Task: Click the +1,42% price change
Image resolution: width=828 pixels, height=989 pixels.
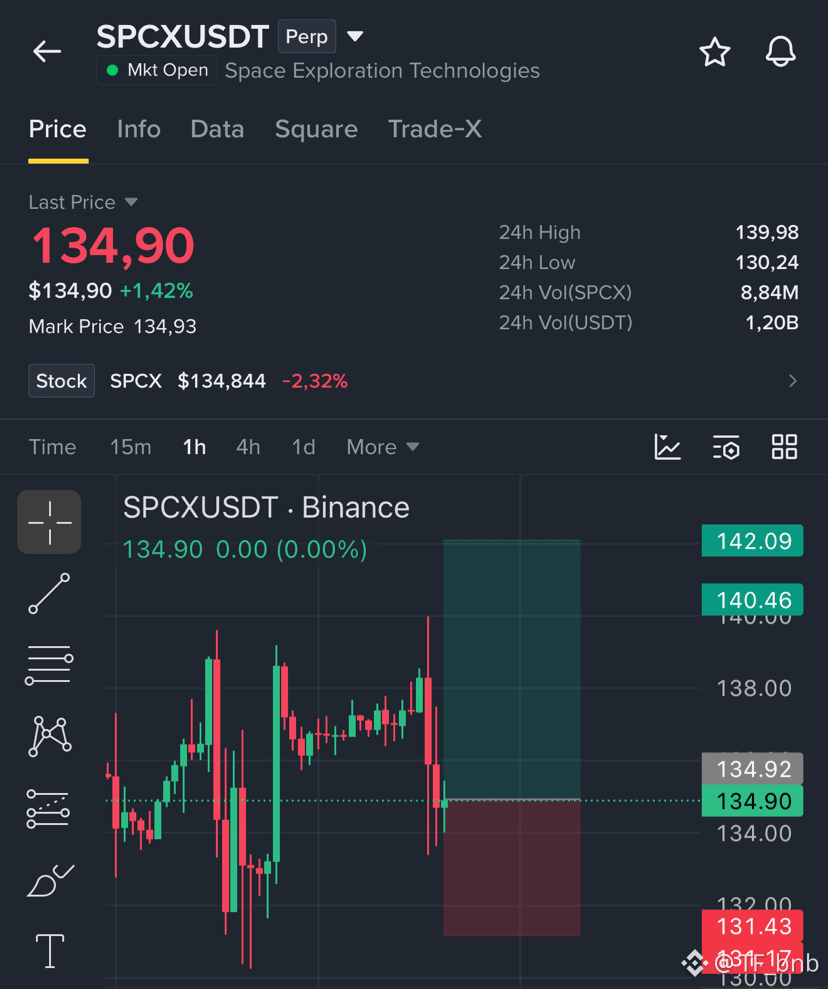Action: [x=156, y=291]
